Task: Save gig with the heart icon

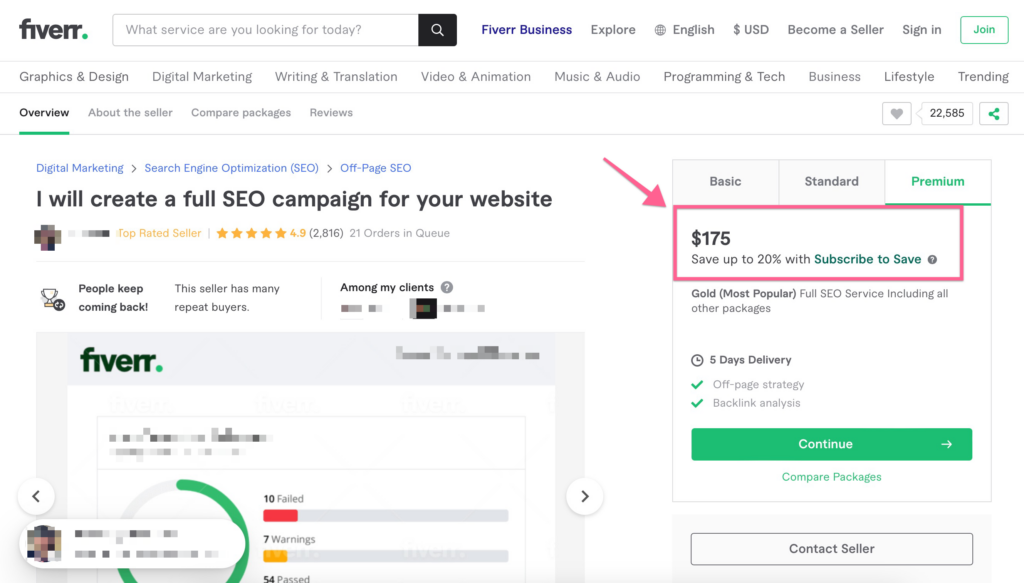Action: click(x=897, y=114)
